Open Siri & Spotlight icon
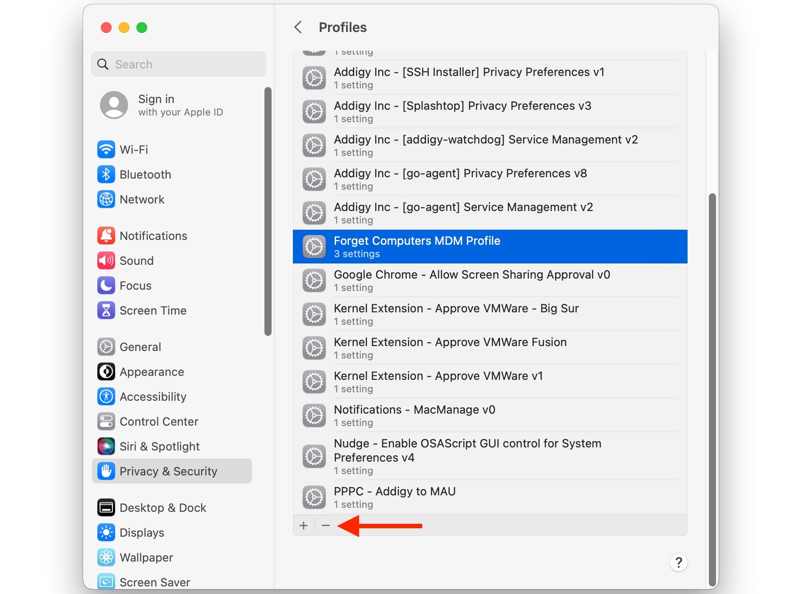 (x=106, y=446)
